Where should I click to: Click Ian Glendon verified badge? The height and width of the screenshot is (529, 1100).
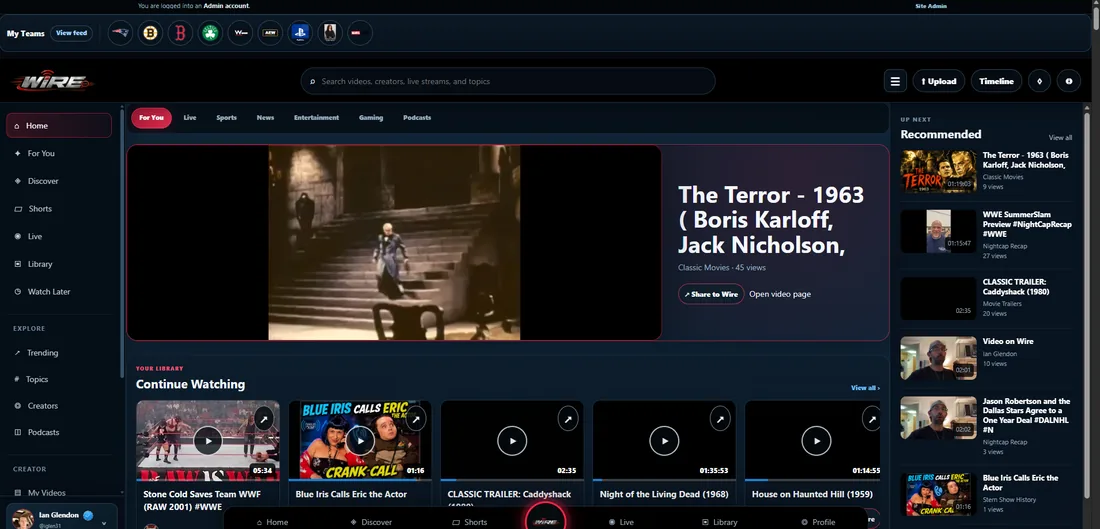tap(88, 515)
